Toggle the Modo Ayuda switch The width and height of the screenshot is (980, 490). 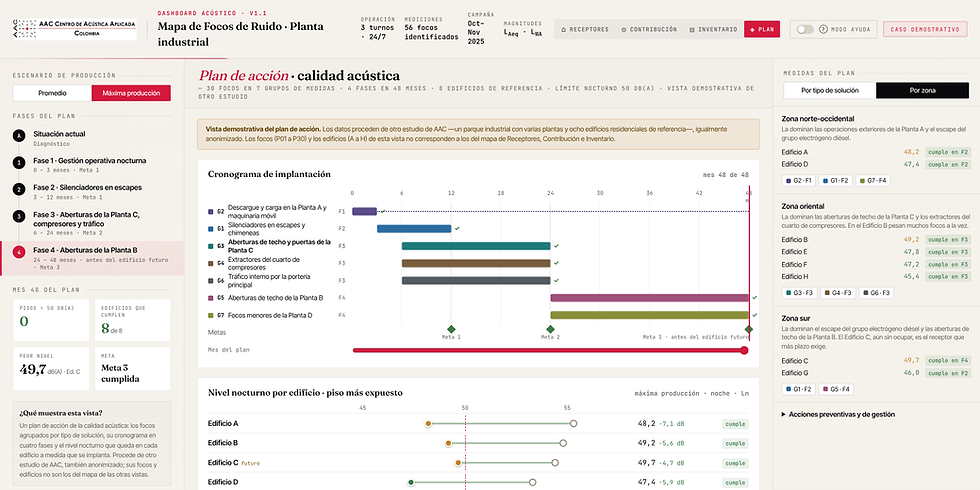point(805,29)
